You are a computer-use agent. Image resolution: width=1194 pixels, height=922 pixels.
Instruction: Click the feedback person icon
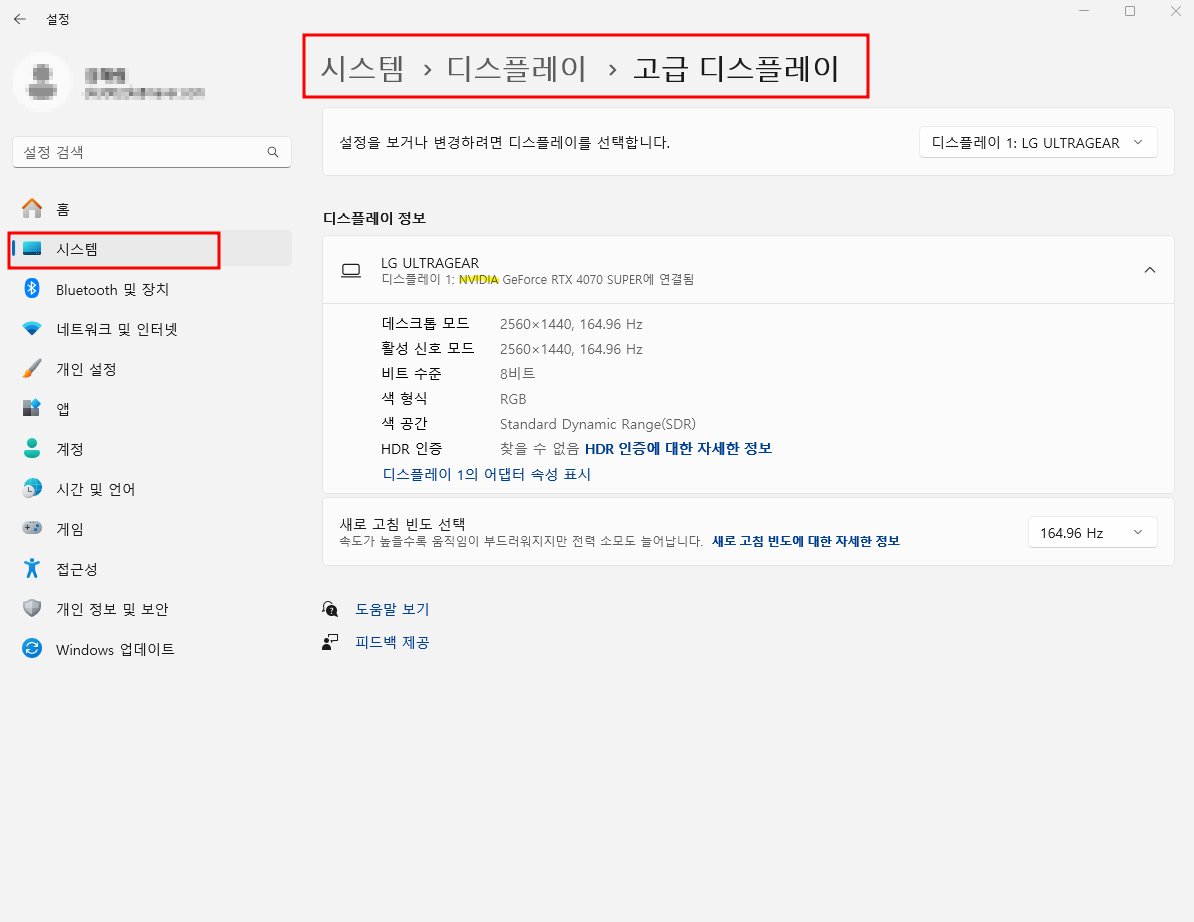pos(330,642)
